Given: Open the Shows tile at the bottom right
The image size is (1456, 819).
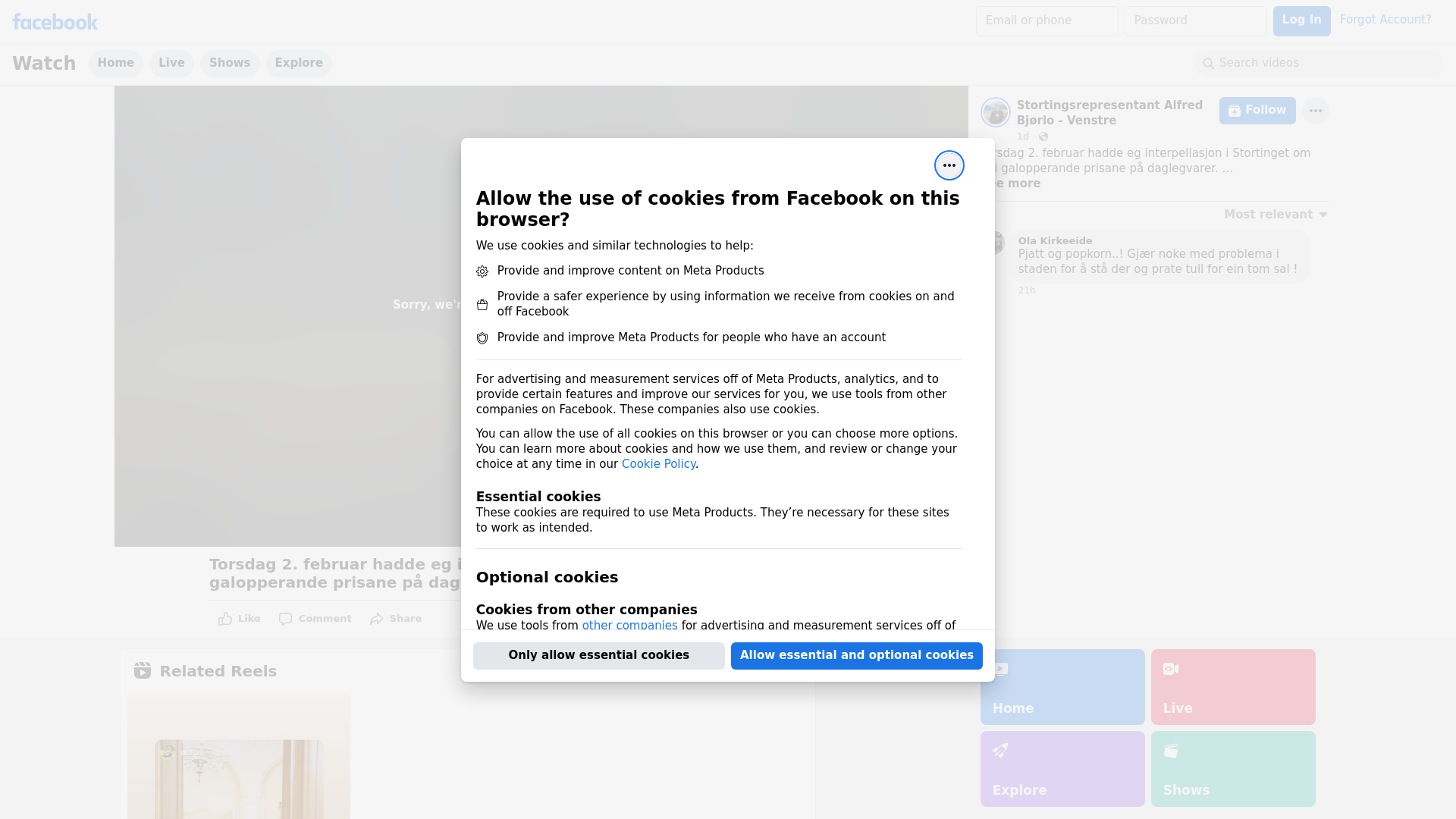Looking at the screenshot, I should [1233, 769].
